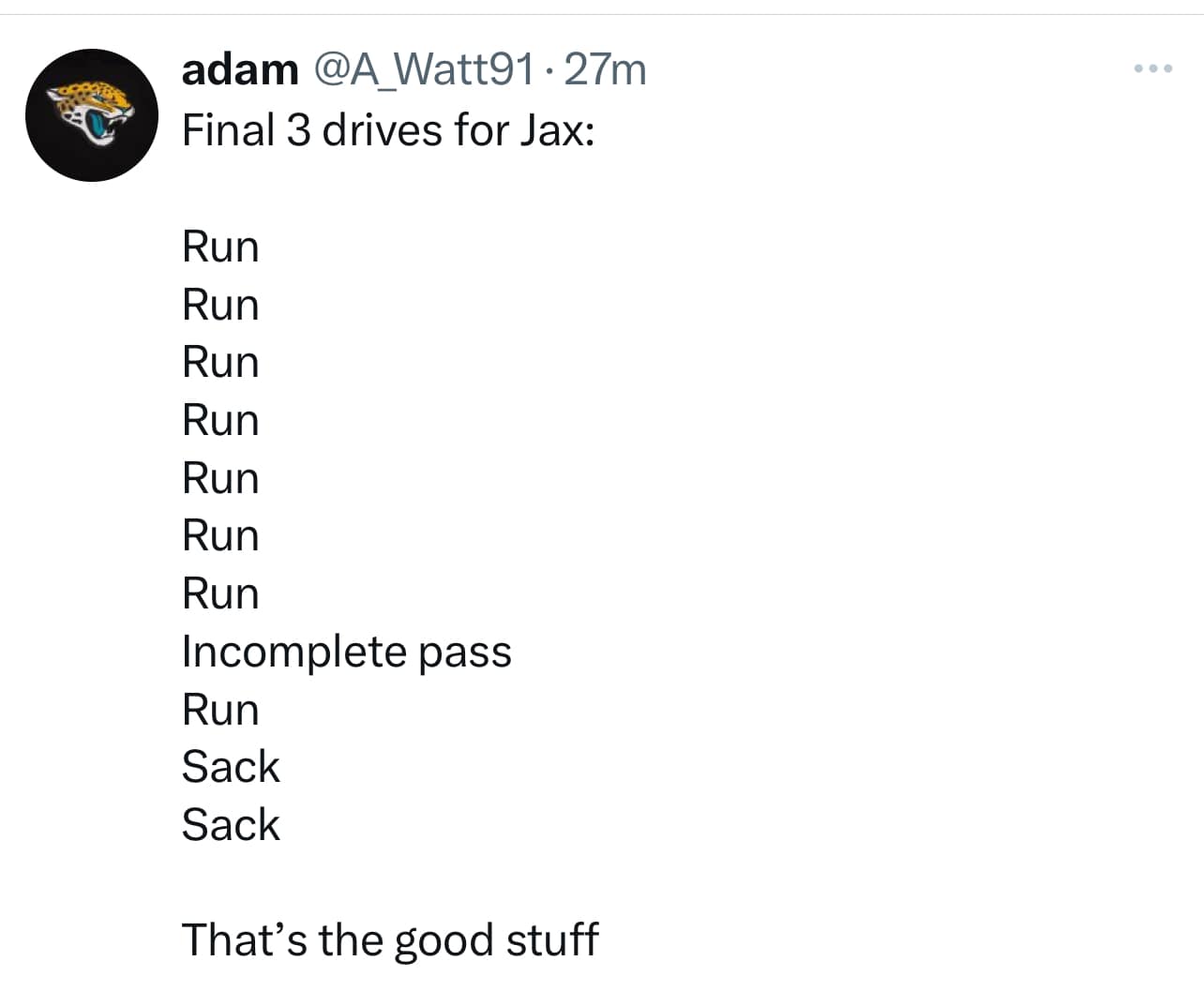This screenshot has height=991, width=1204.
Task: Click the fifth 'Run' line from the top
Action: click(220, 479)
